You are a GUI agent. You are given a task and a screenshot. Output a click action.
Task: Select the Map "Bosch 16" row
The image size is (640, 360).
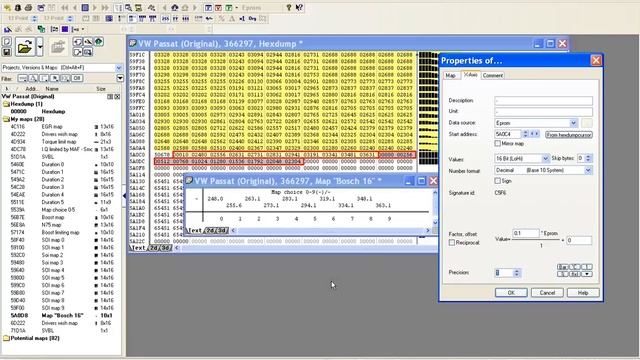tap(61, 316)
